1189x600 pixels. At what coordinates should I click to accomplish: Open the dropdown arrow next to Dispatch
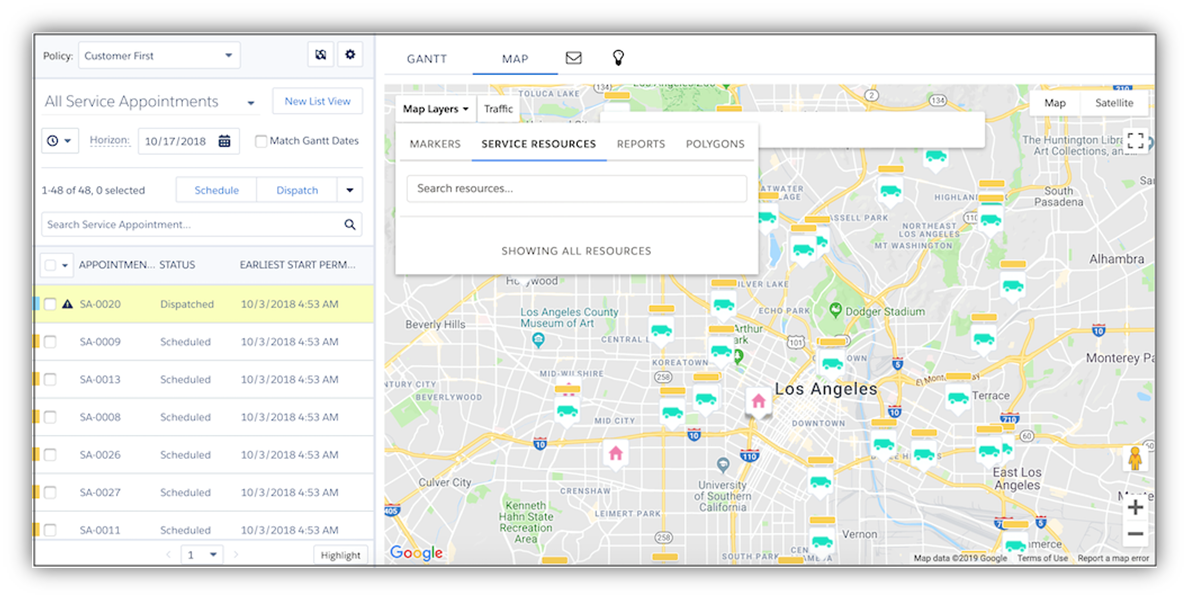coord(350,190)
